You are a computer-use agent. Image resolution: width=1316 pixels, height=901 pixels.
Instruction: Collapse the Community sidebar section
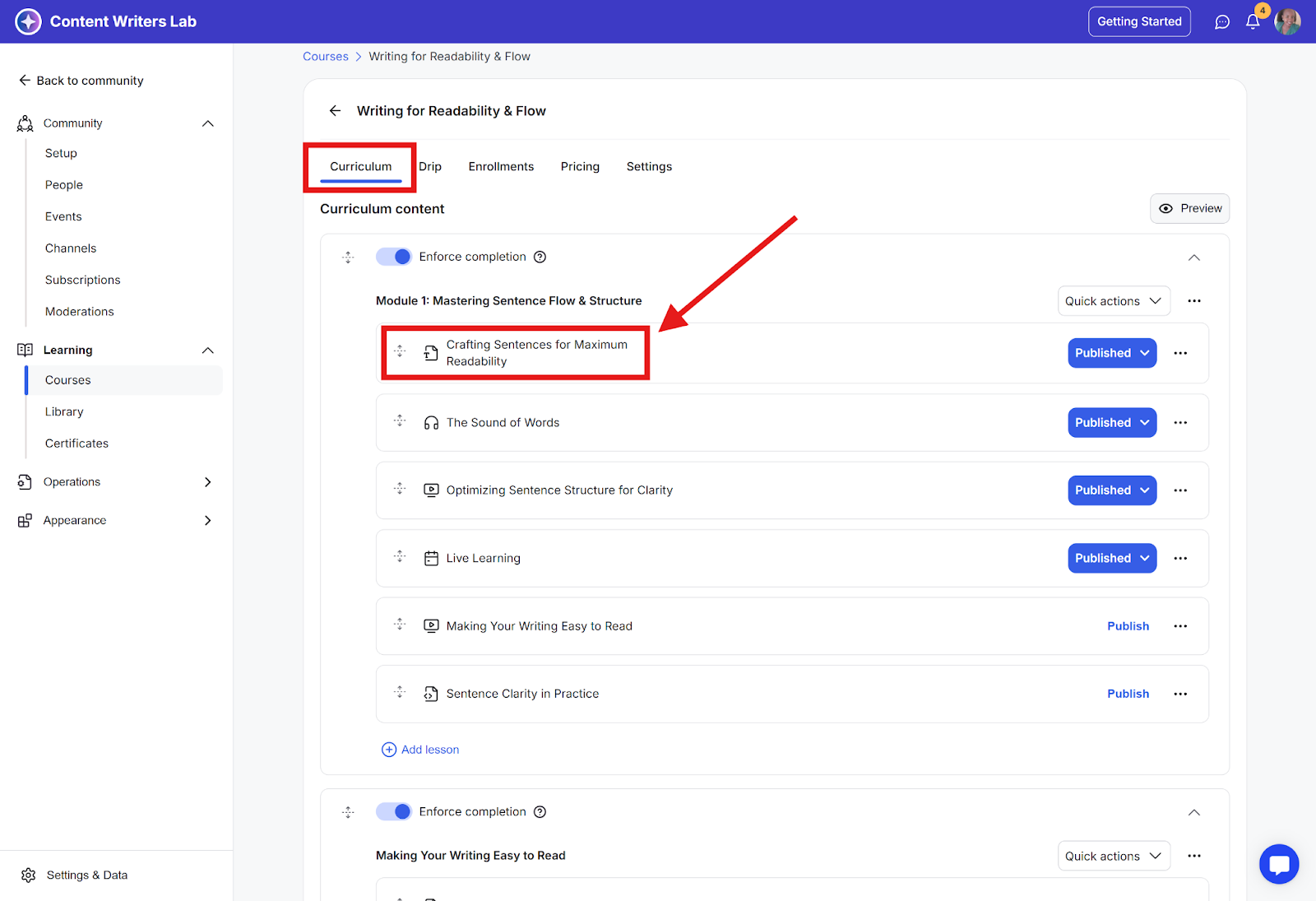(207, 123)
